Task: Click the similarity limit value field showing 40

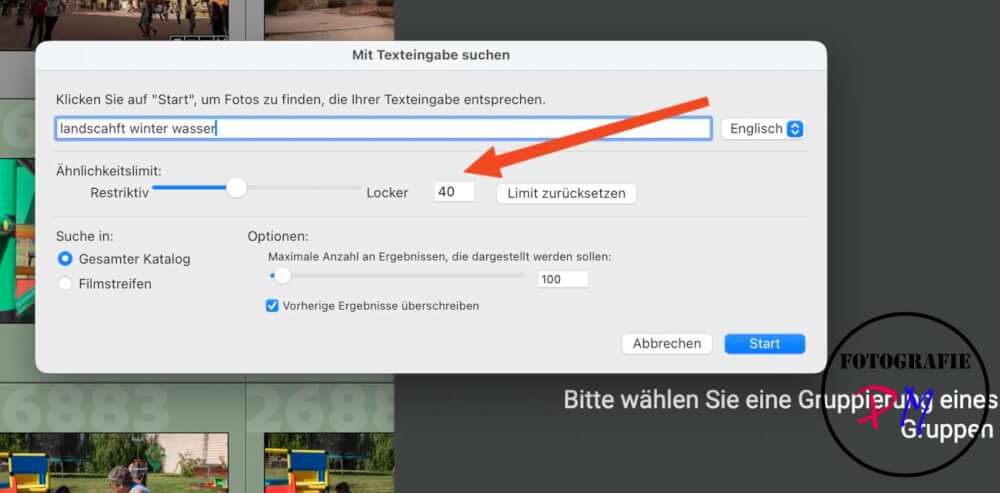Action: [454, 192]
